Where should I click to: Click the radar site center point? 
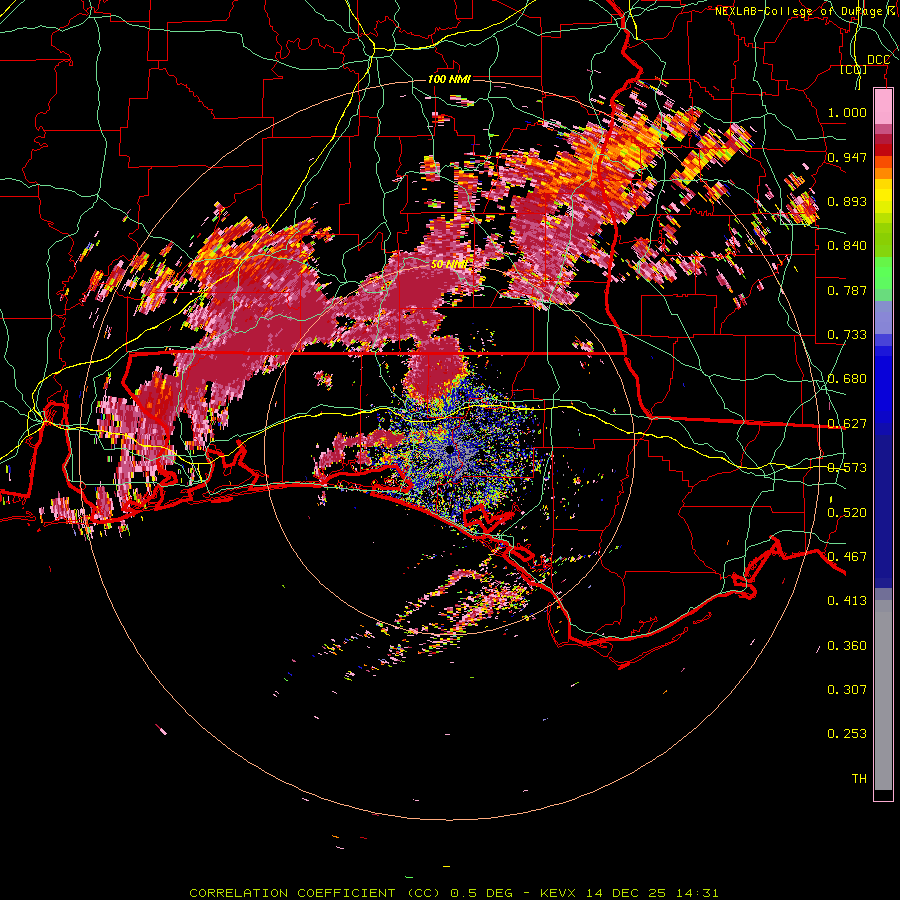click(449, 449)
